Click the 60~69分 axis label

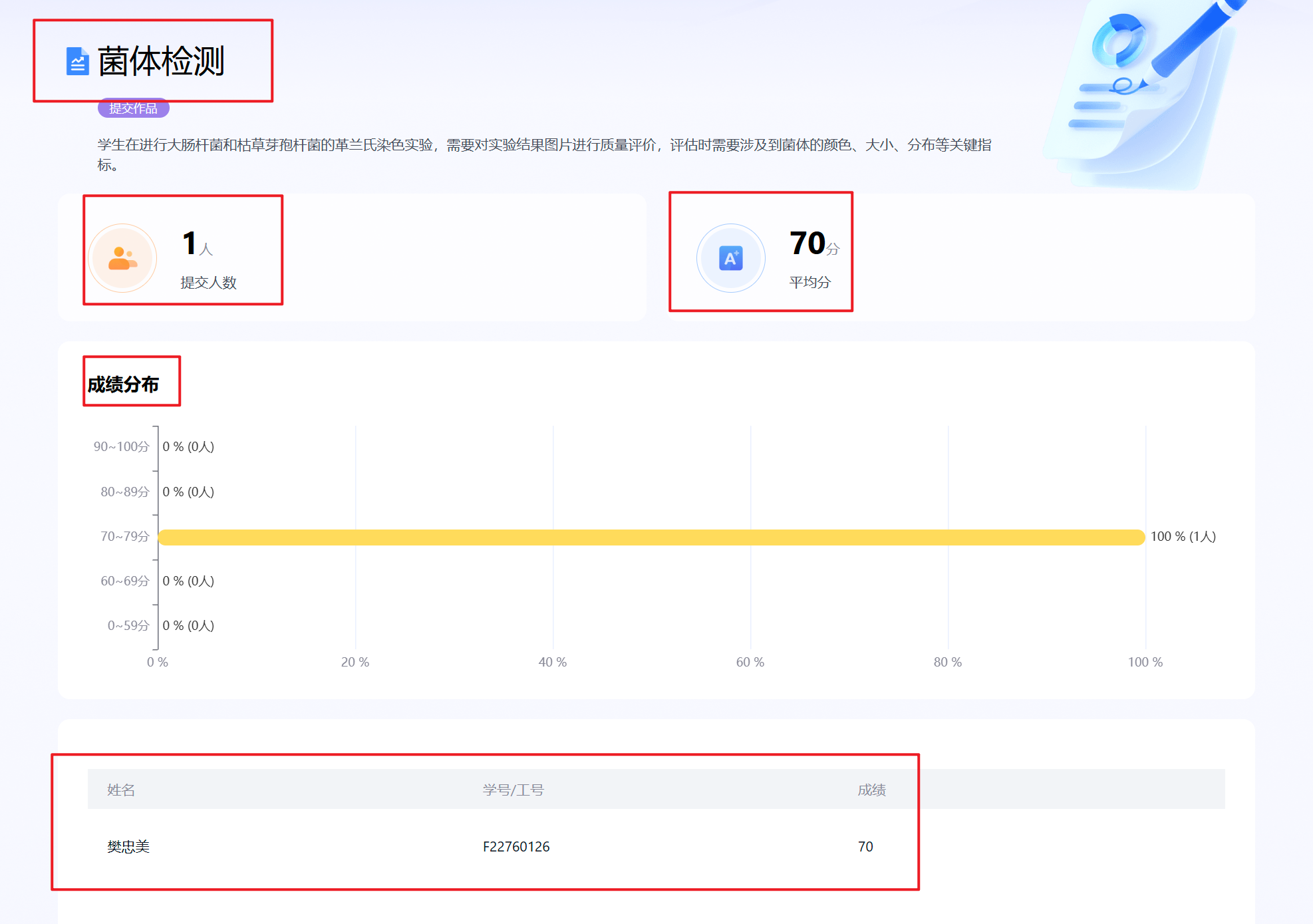[124, 581]
